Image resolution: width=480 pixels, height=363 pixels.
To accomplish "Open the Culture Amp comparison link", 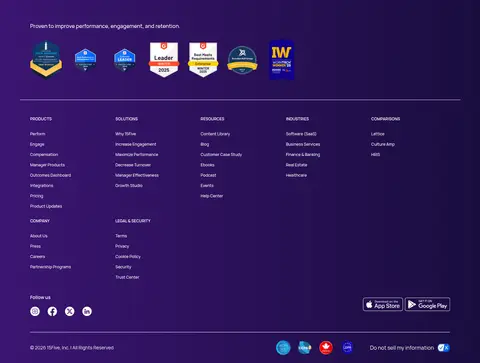I will click(383, 144).
